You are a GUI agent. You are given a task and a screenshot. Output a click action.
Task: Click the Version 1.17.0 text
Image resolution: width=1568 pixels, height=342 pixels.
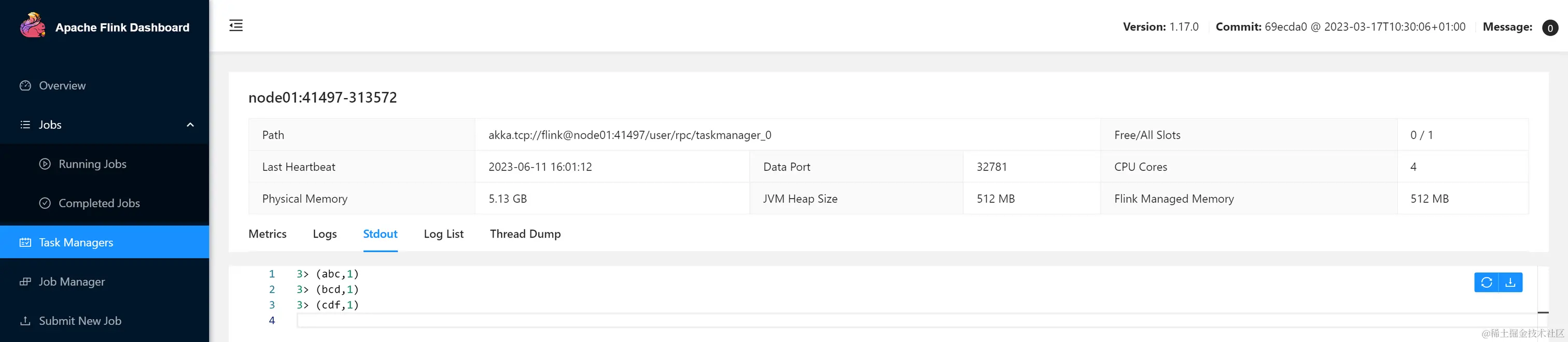click(x=1160, y=27)
